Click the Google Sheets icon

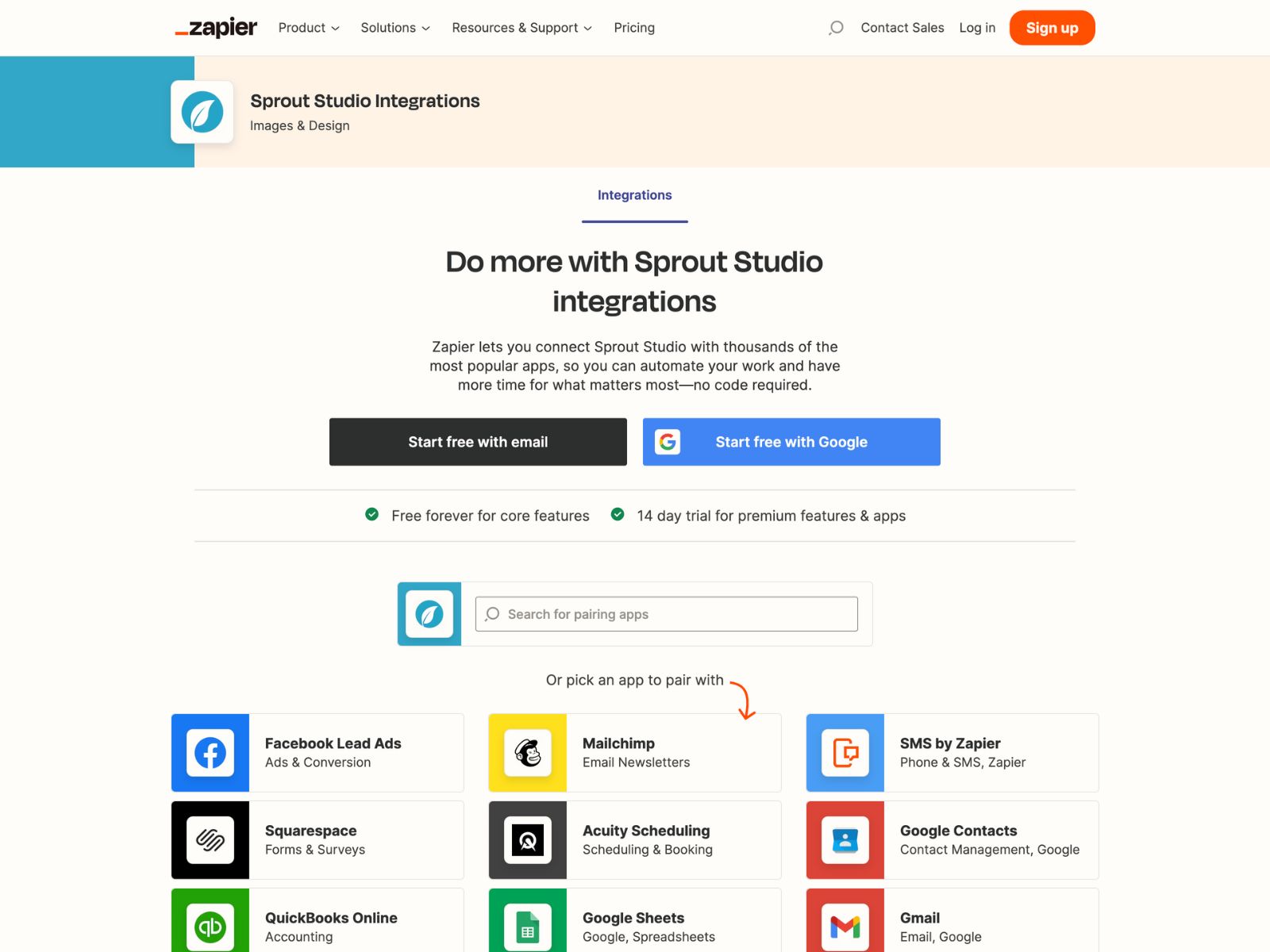(528, 927)
